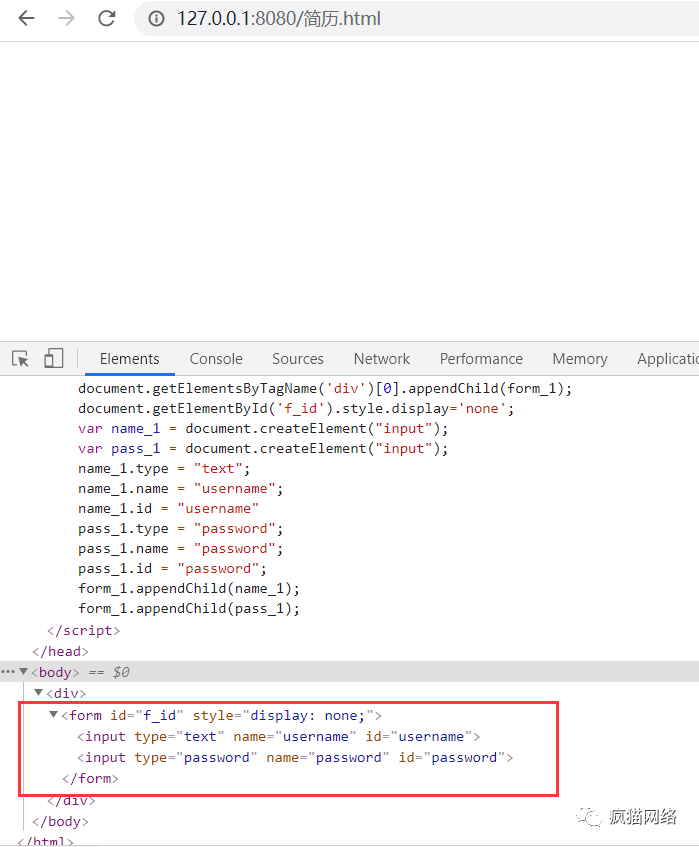Click the line 'form_1.appendChild(name_1);'
Viewport: 699px width, 847px height.
coord(189,588)
